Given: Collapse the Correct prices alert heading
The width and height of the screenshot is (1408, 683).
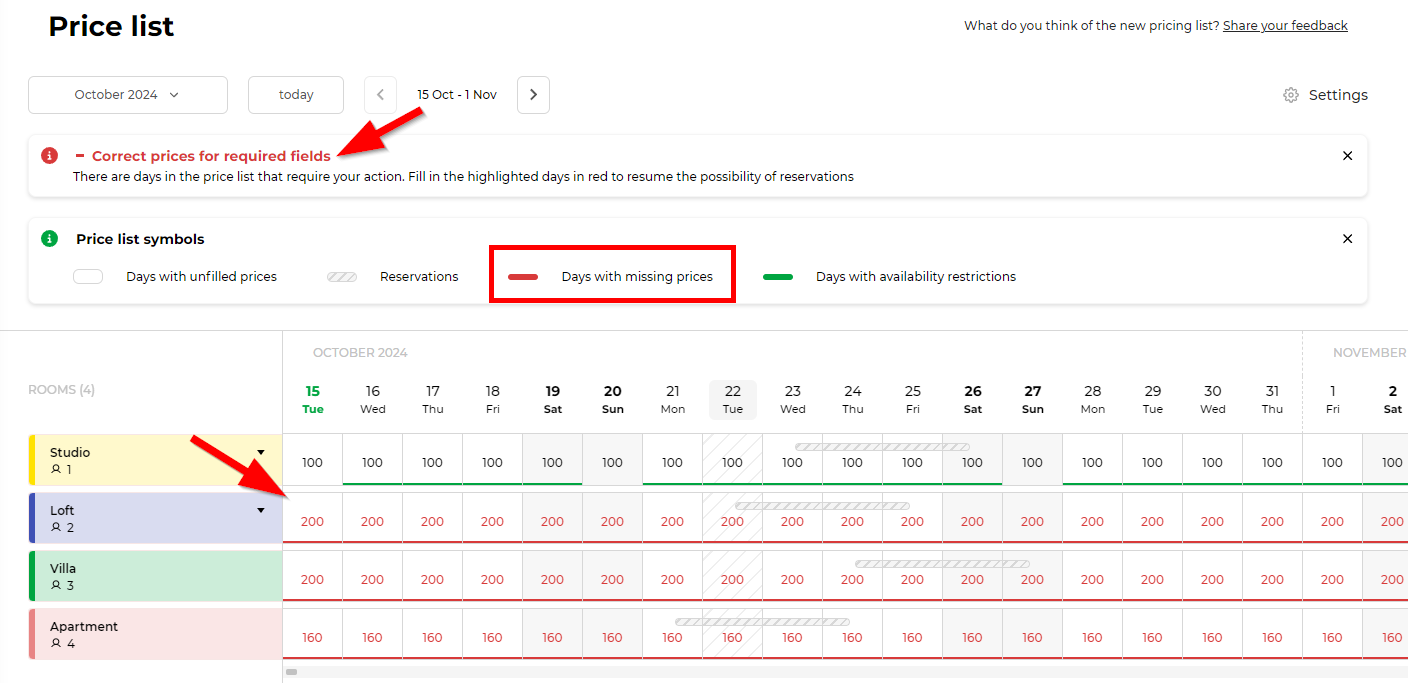Looking at the screenshot, I should pos(80,156).
